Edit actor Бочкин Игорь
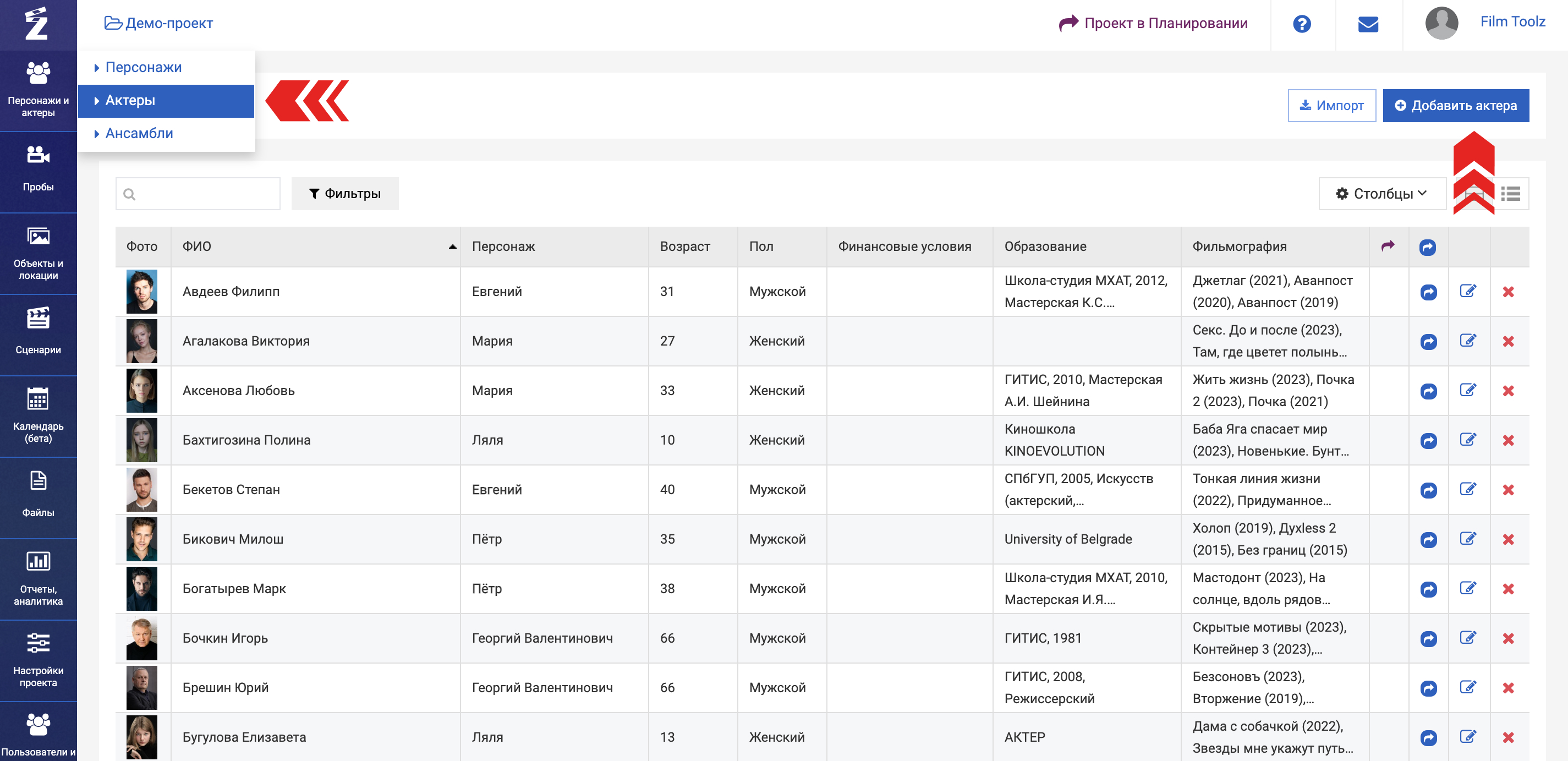This screenshot has height=761, width=1568. click(1467, 637)
